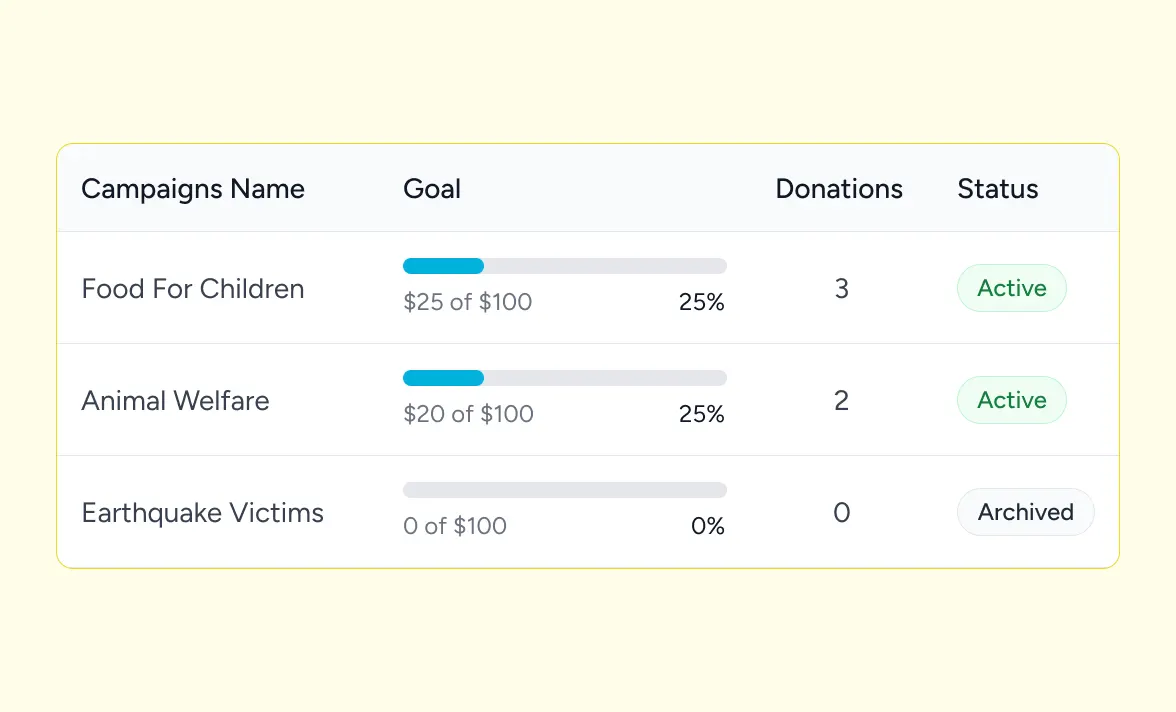The image size is (1176, 712).
Task: Click the 0% label for Earthquake Victims
Action: [x=708, y=526]
